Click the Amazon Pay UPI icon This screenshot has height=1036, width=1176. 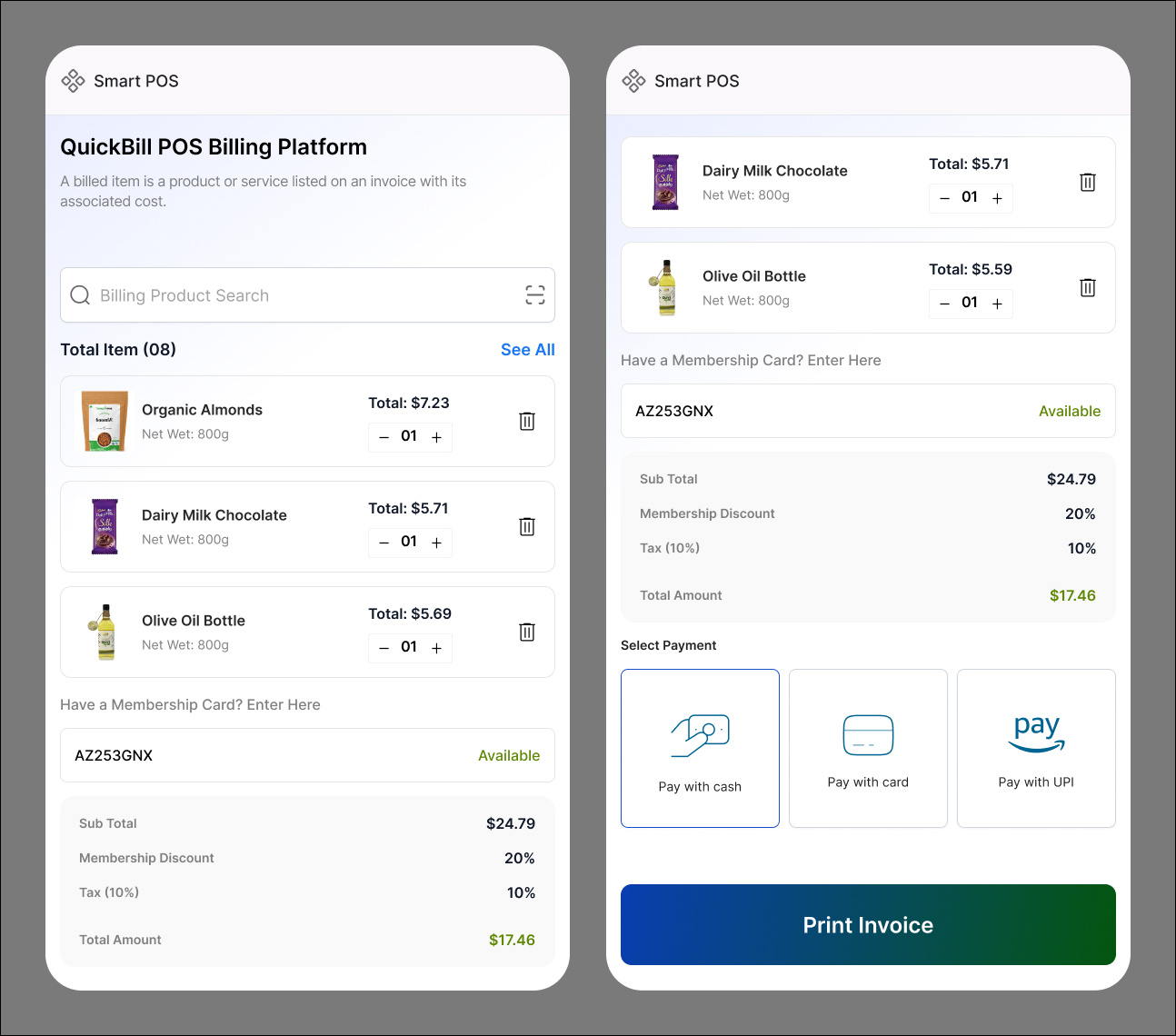point(1036,734)
